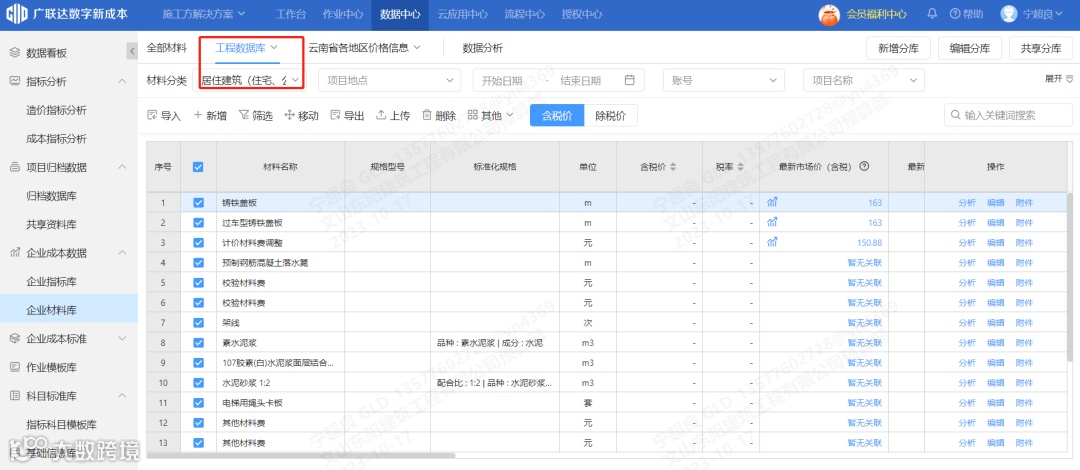The image size is (1080, 470).
Task: Click the 编辑分库 button
Action: tap(970, 48)
